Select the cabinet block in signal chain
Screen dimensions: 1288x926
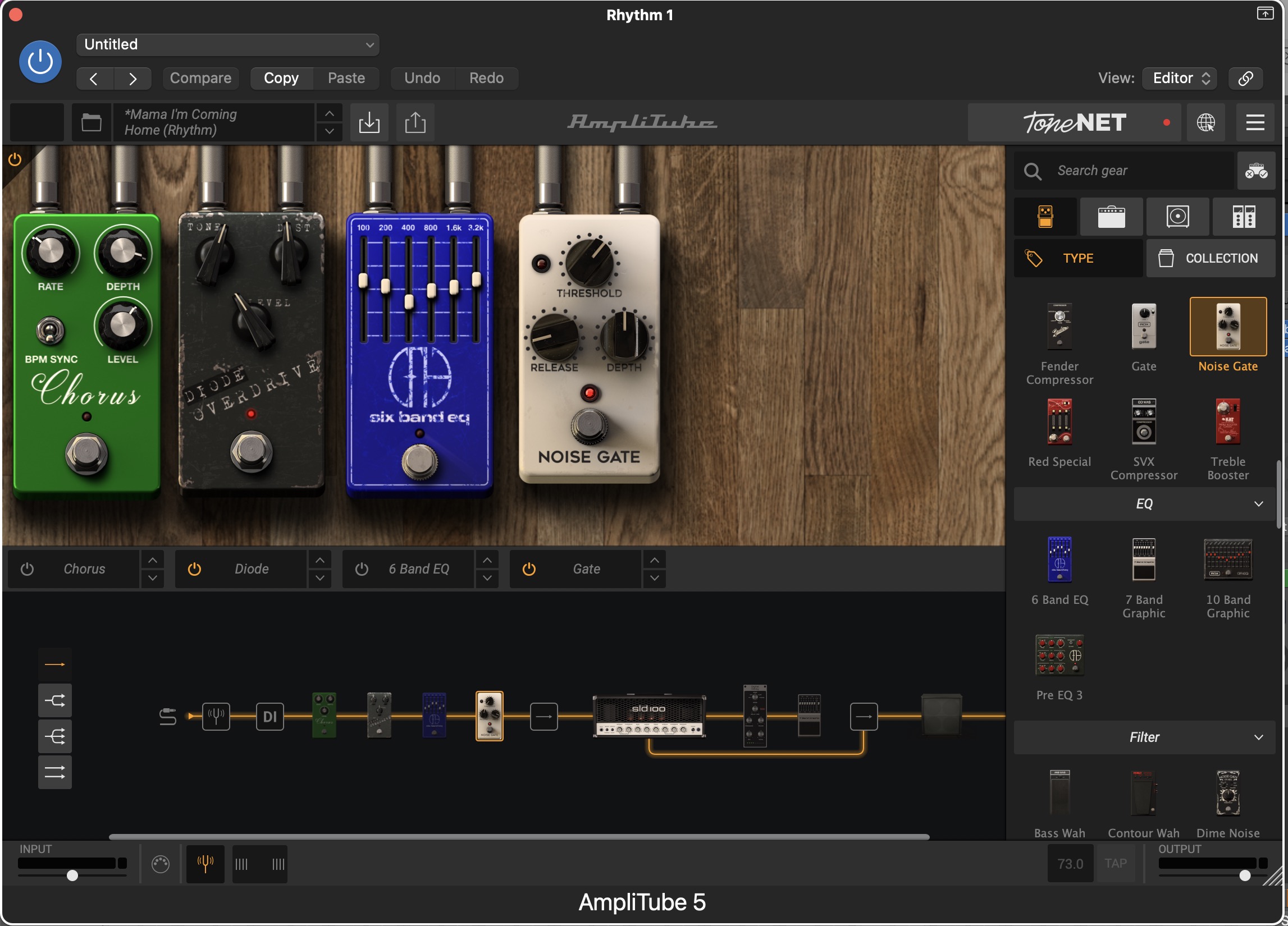941,714
